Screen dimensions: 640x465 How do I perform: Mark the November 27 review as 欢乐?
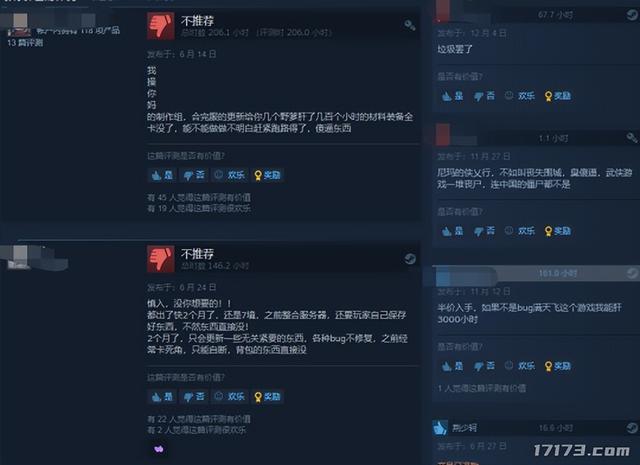click(520, 231)
